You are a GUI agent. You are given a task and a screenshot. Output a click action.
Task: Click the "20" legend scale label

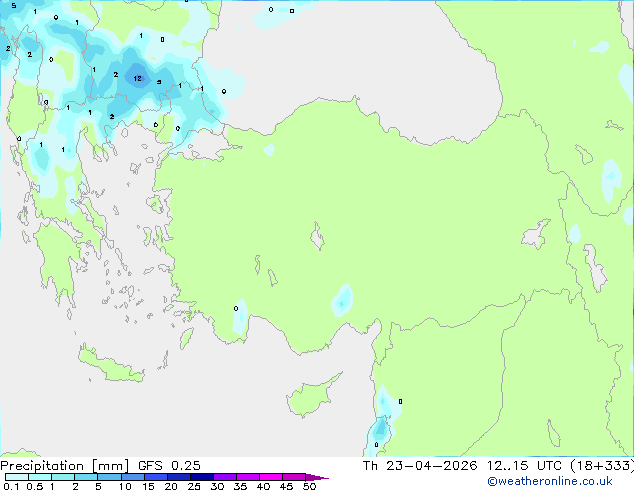pyautogui.click(x=171, y=486)
